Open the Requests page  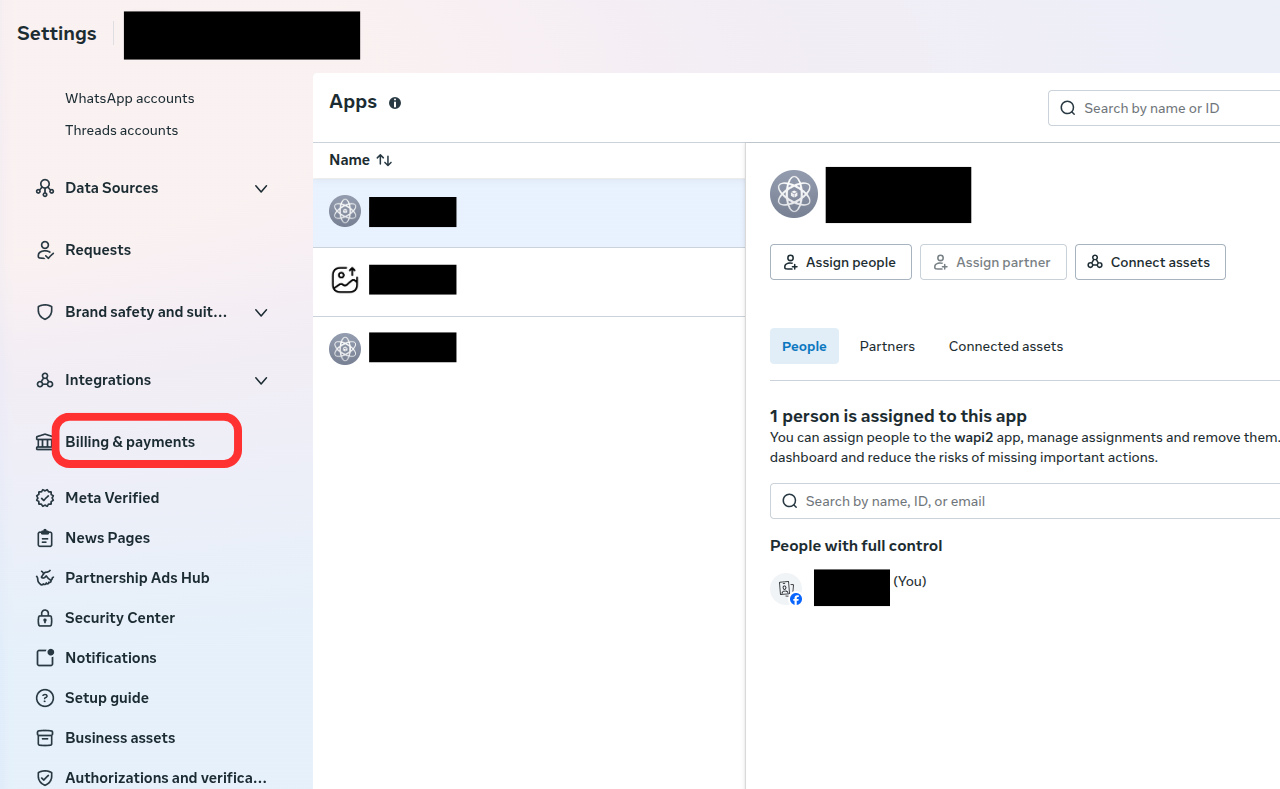[98, 250]
